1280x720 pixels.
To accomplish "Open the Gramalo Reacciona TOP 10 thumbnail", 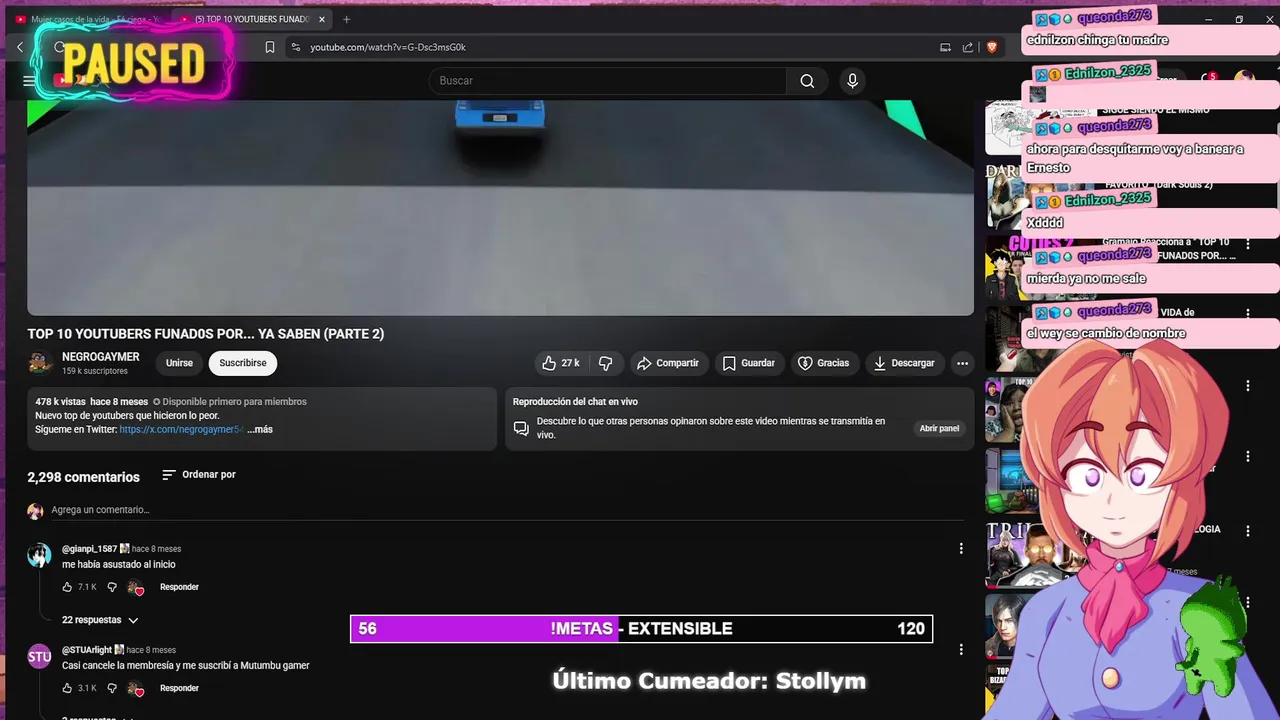I will [1040, 268].
